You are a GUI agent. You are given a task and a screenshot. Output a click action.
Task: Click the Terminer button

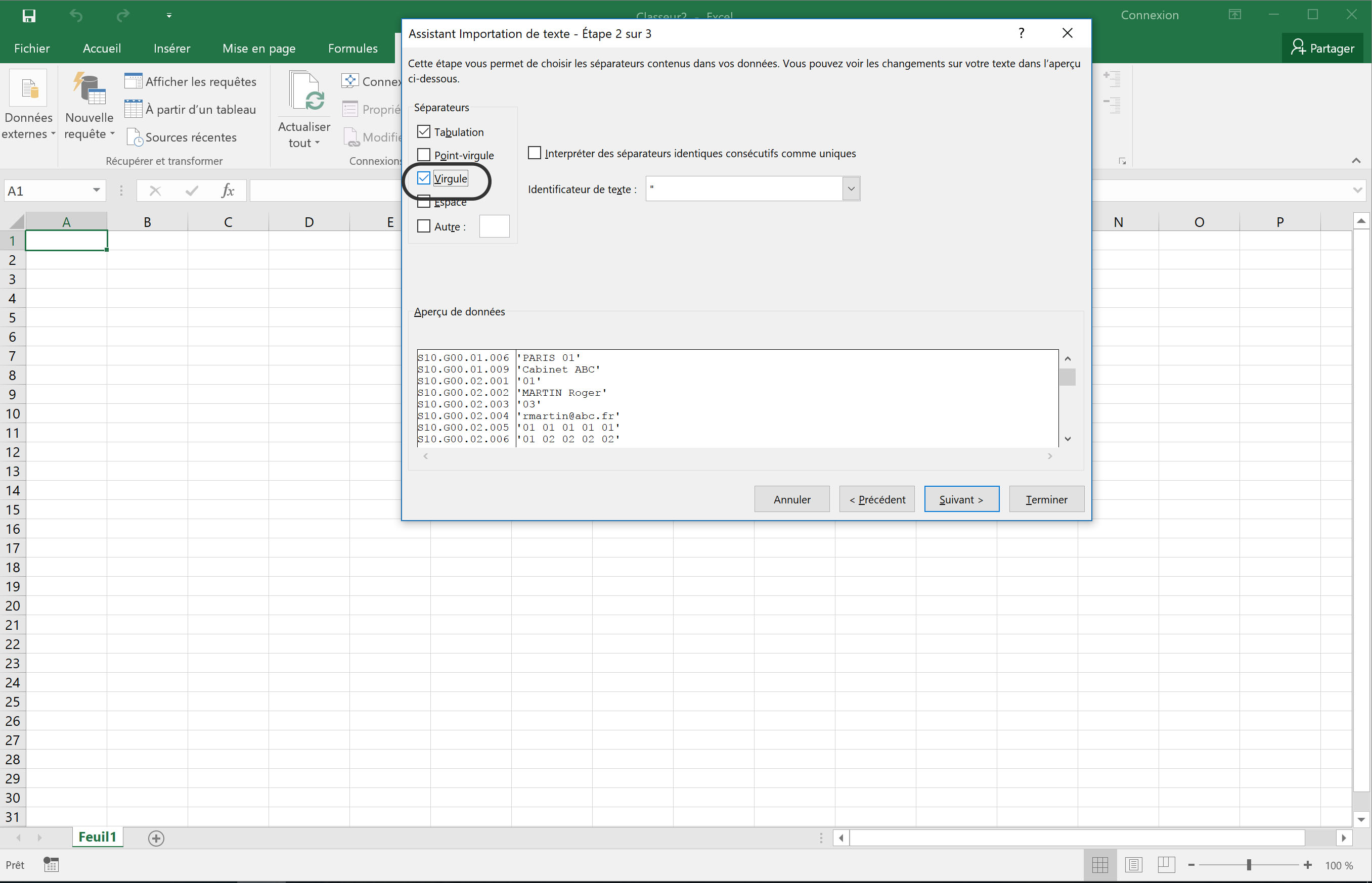[x=1046, y=499]
